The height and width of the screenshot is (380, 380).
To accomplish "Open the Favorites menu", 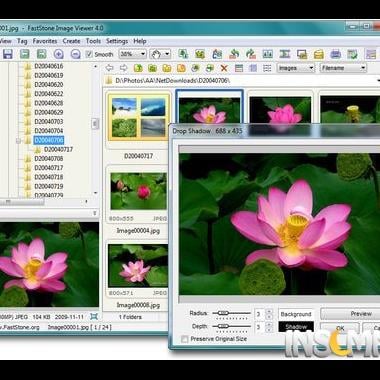I will coord(45,41).
